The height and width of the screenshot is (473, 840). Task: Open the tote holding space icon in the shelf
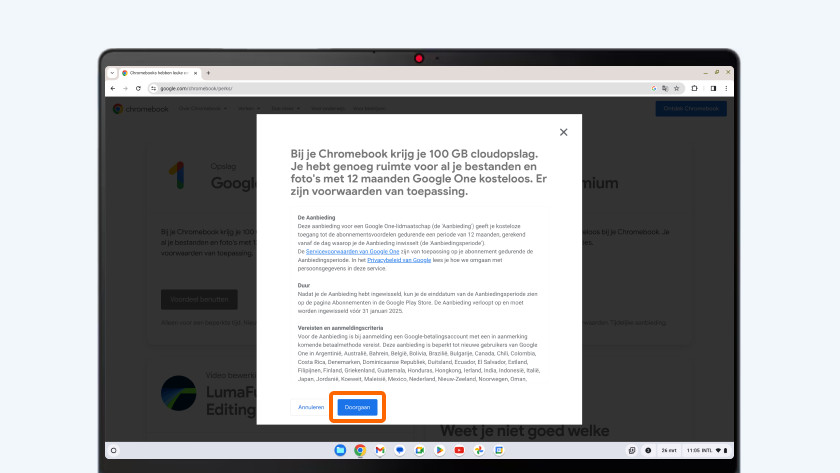click(x=632, y=451)
